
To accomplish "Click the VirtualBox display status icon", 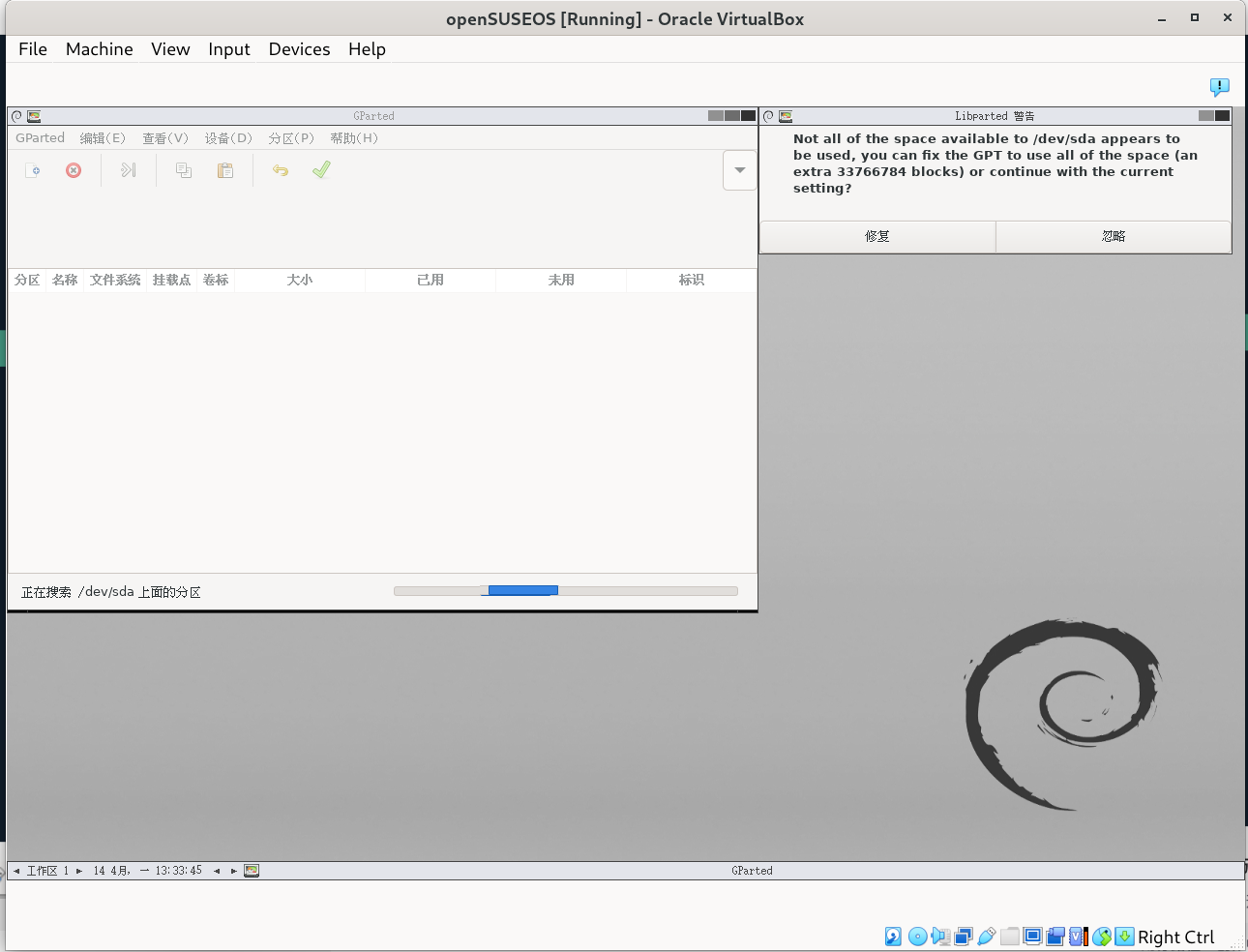I will (1032, 937).
